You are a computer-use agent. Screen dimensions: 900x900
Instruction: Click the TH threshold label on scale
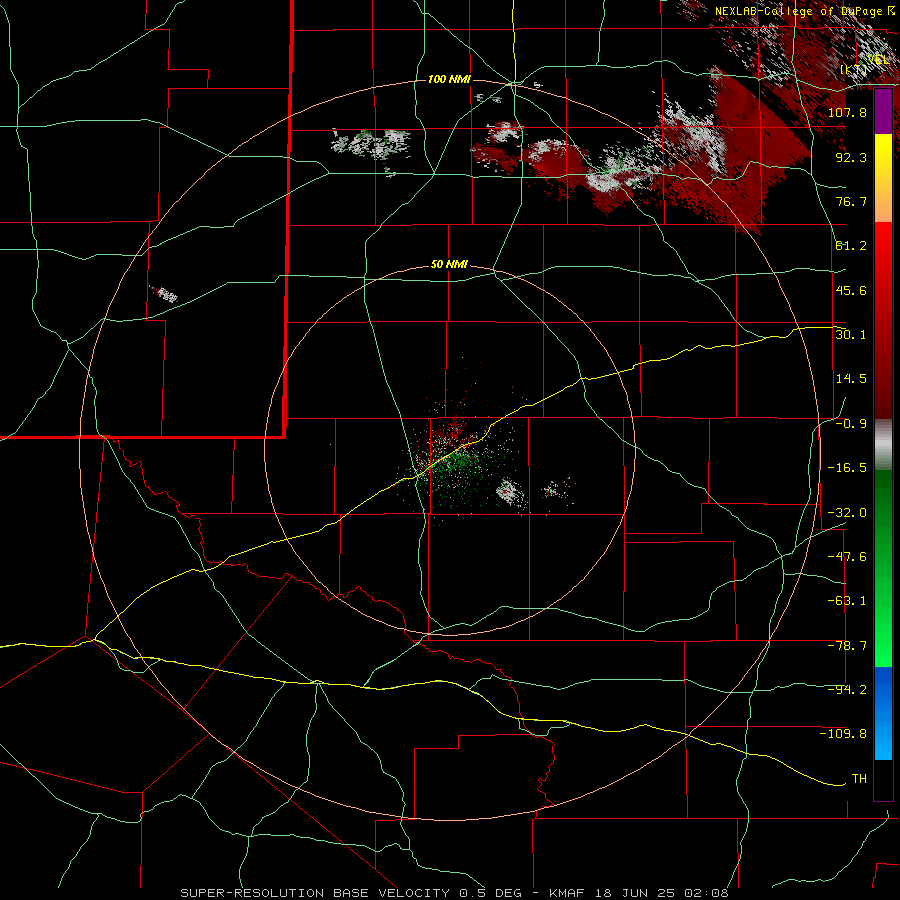pos(859,778)
